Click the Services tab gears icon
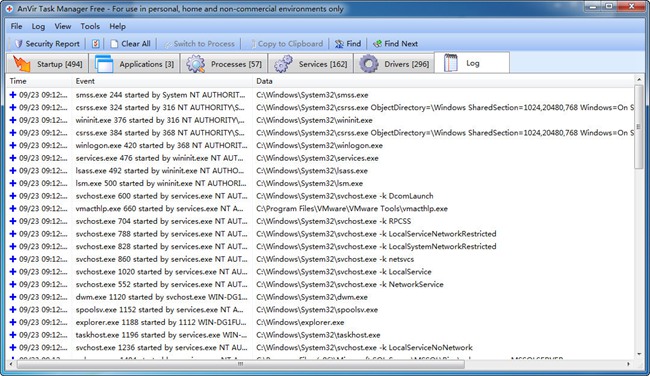The height and width of the screenshot is (376, 650). coord(283,64)
